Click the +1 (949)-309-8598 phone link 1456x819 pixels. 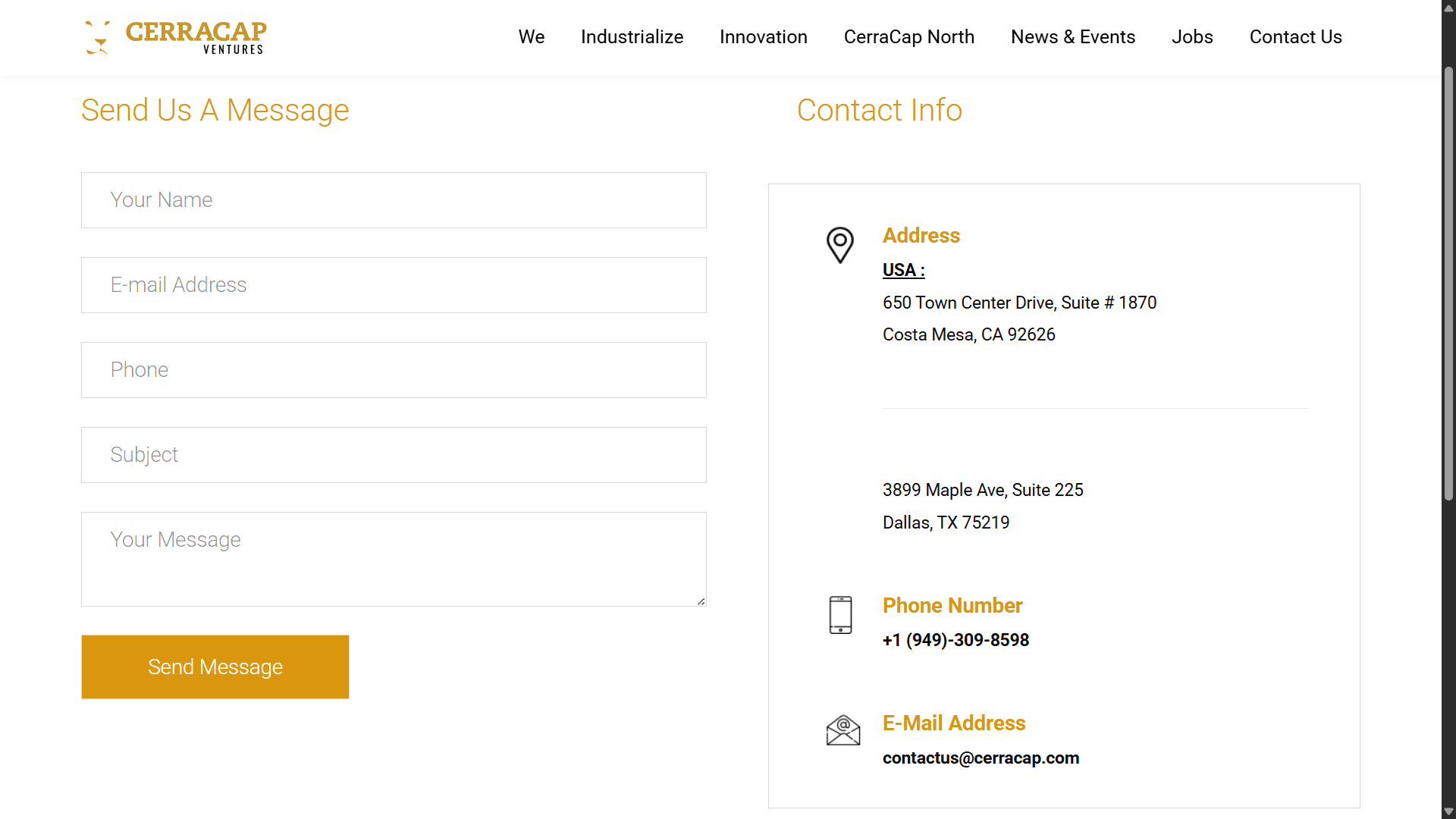[955, 640]
